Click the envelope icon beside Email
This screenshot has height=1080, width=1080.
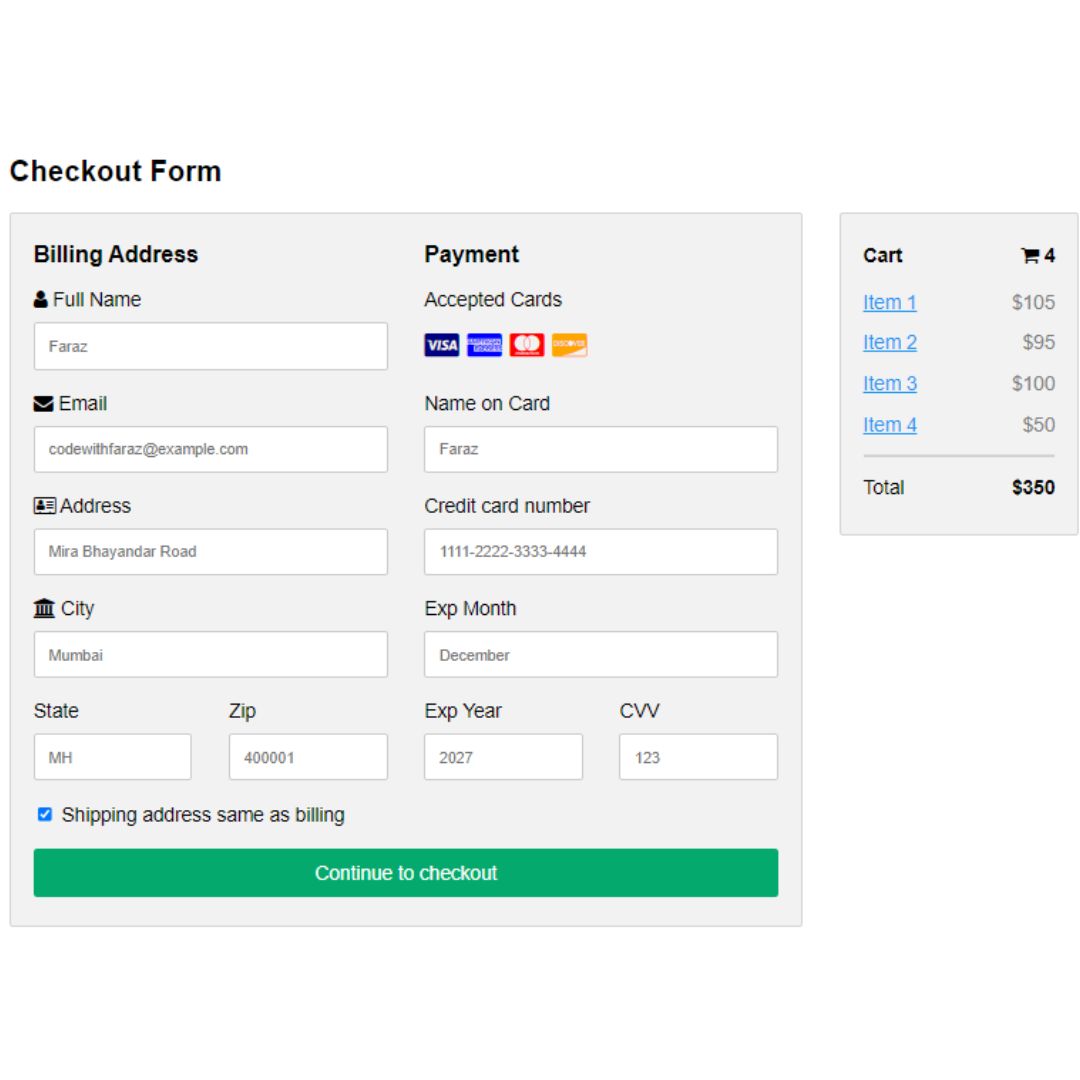coord(43,404)
